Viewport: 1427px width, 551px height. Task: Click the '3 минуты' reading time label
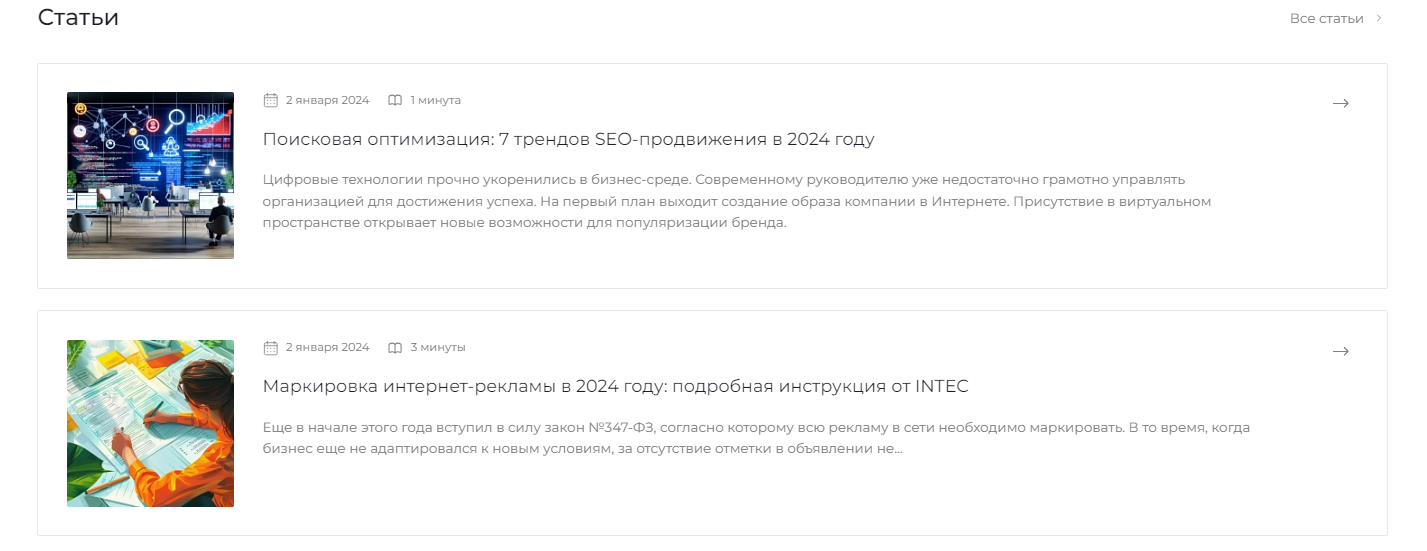(x=437, y=347)
